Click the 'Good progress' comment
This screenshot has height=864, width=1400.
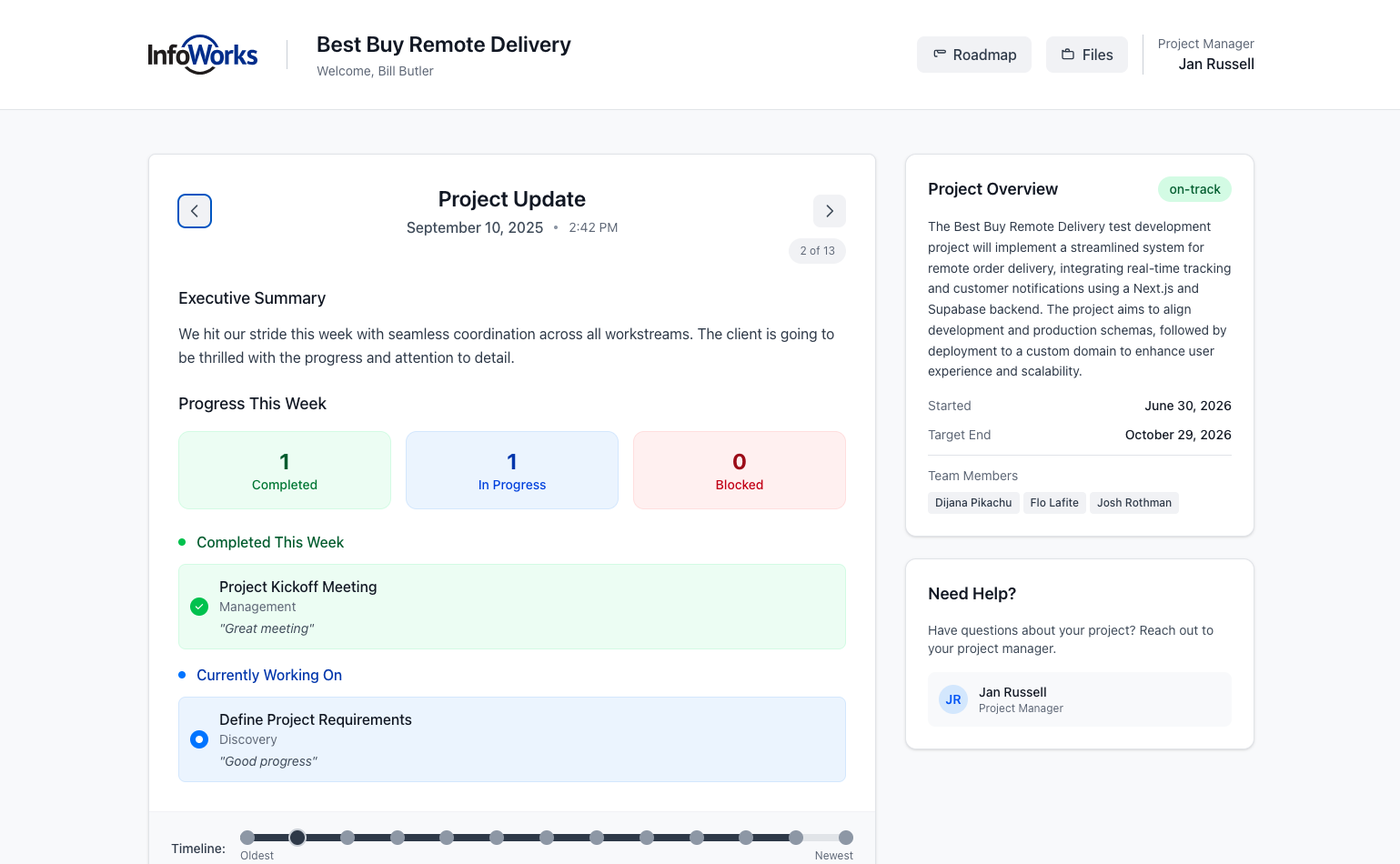[x=268, y=761]
